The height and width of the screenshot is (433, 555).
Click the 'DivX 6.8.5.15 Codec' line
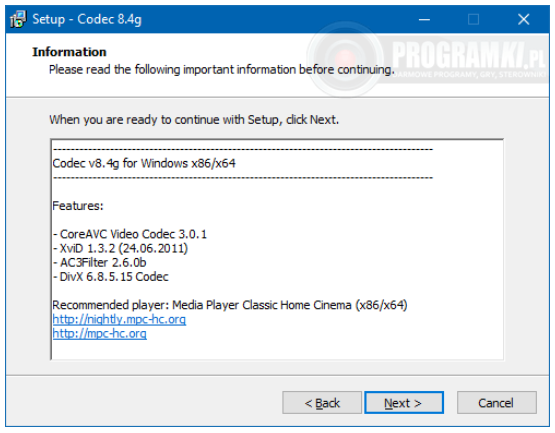point(111,277)
